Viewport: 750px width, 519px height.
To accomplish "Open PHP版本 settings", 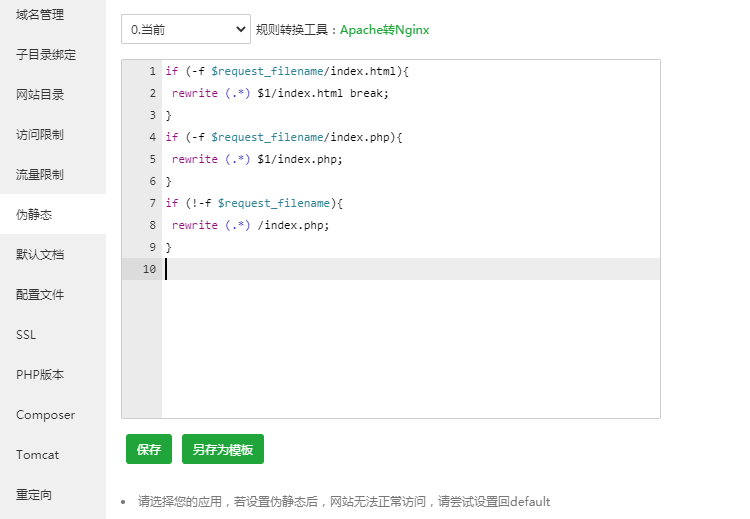I will [x=40, y=375].
